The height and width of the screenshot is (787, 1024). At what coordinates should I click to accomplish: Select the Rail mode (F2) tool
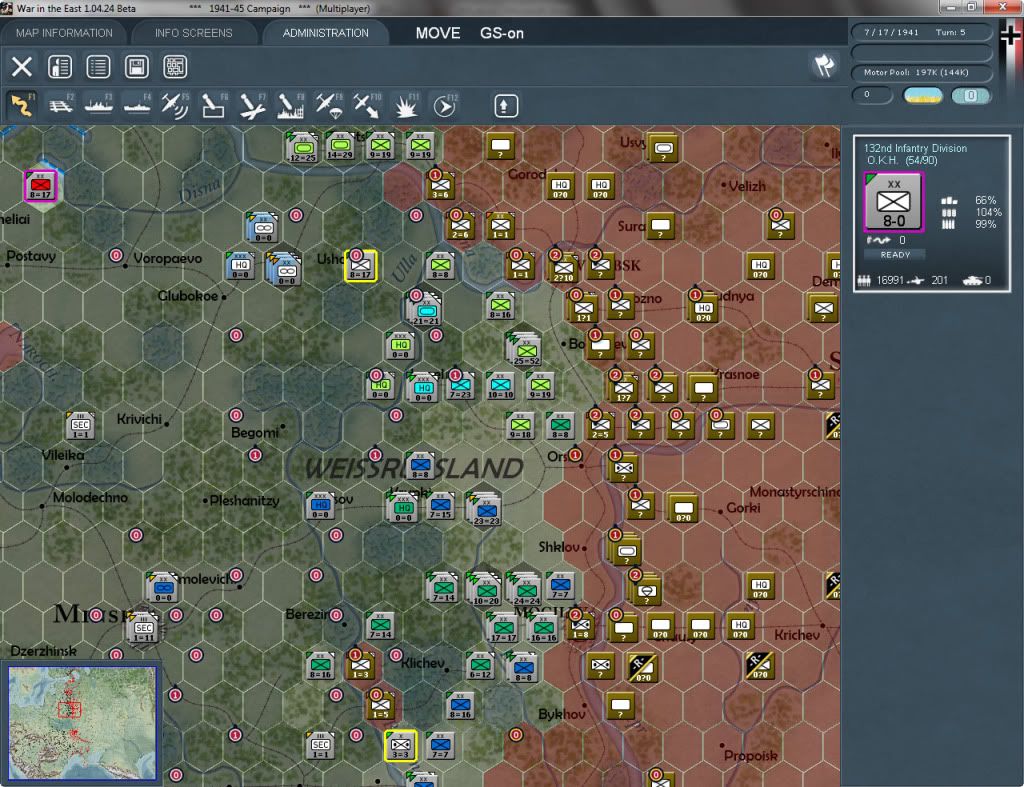click(61, 105)
